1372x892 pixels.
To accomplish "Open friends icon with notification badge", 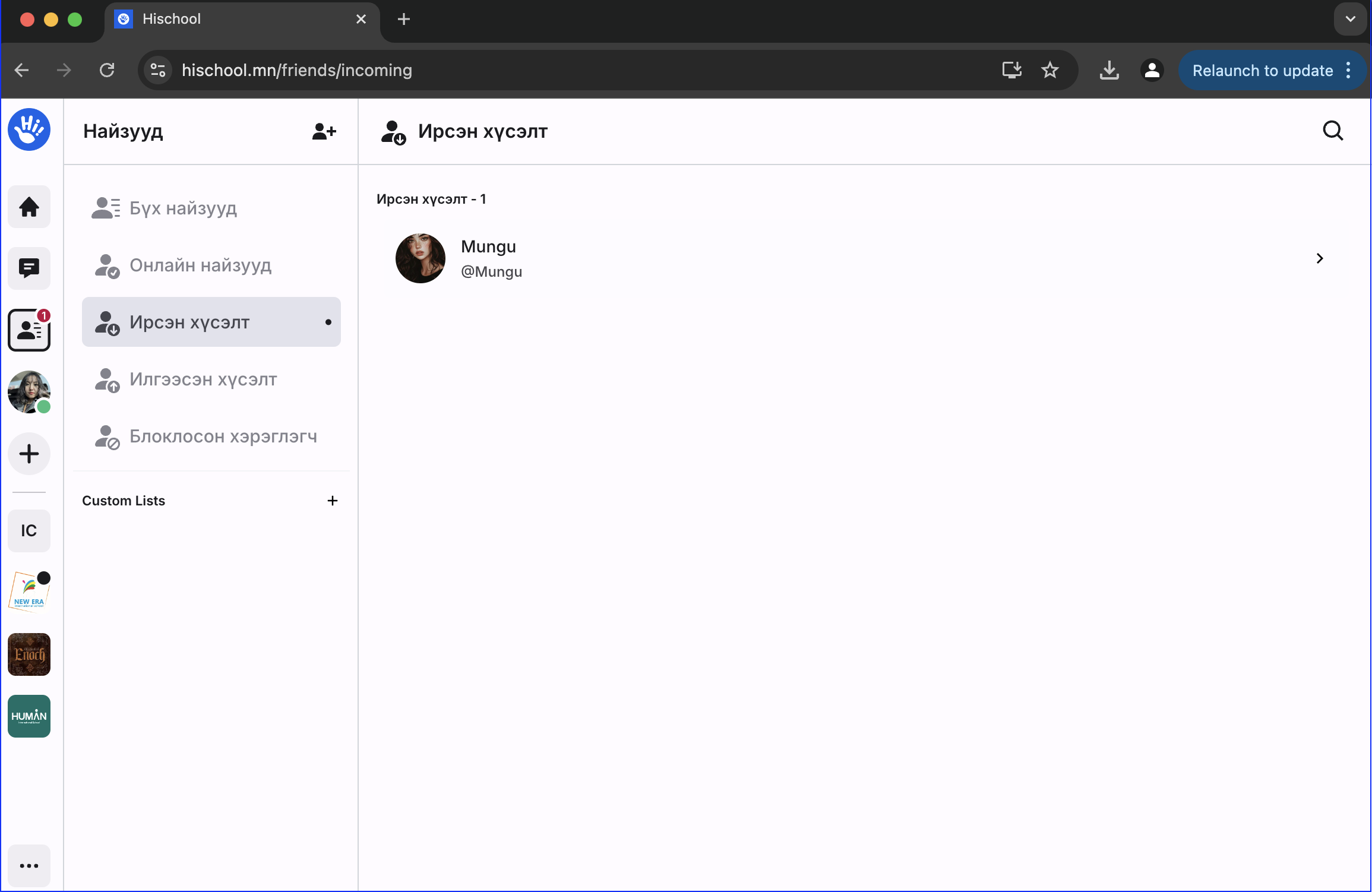I will 29,330.
